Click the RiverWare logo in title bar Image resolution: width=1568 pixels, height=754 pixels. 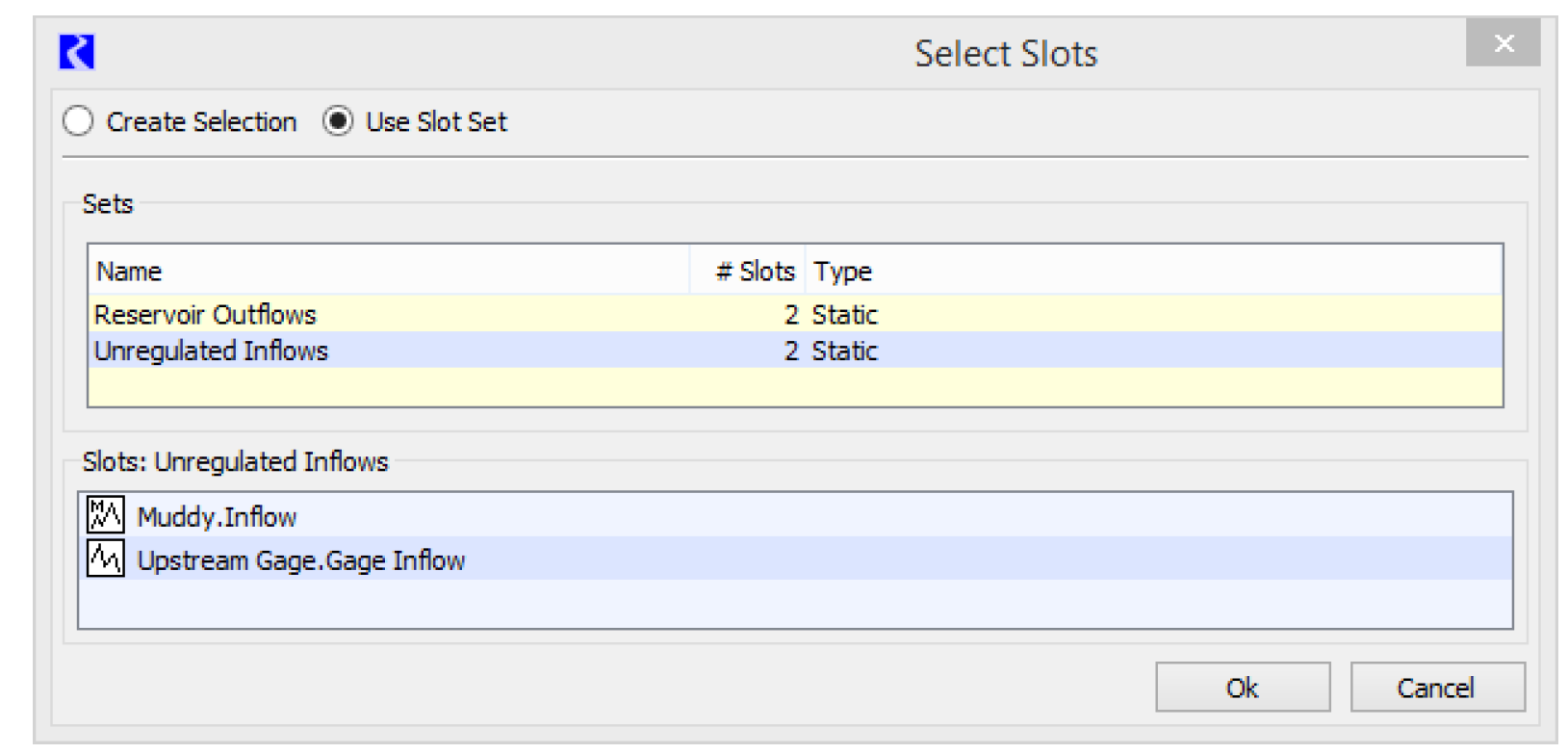pyautogui.click(x=77, y=52)
